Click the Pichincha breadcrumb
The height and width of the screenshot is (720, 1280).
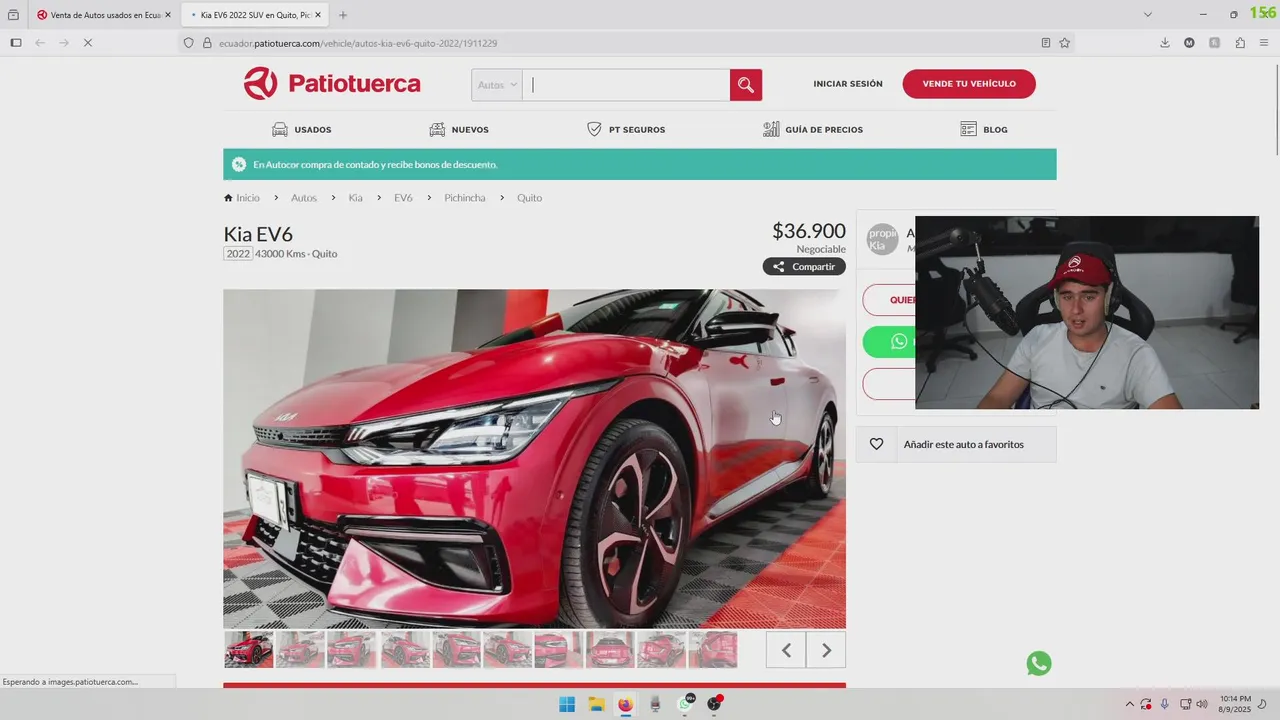(465, 198)
